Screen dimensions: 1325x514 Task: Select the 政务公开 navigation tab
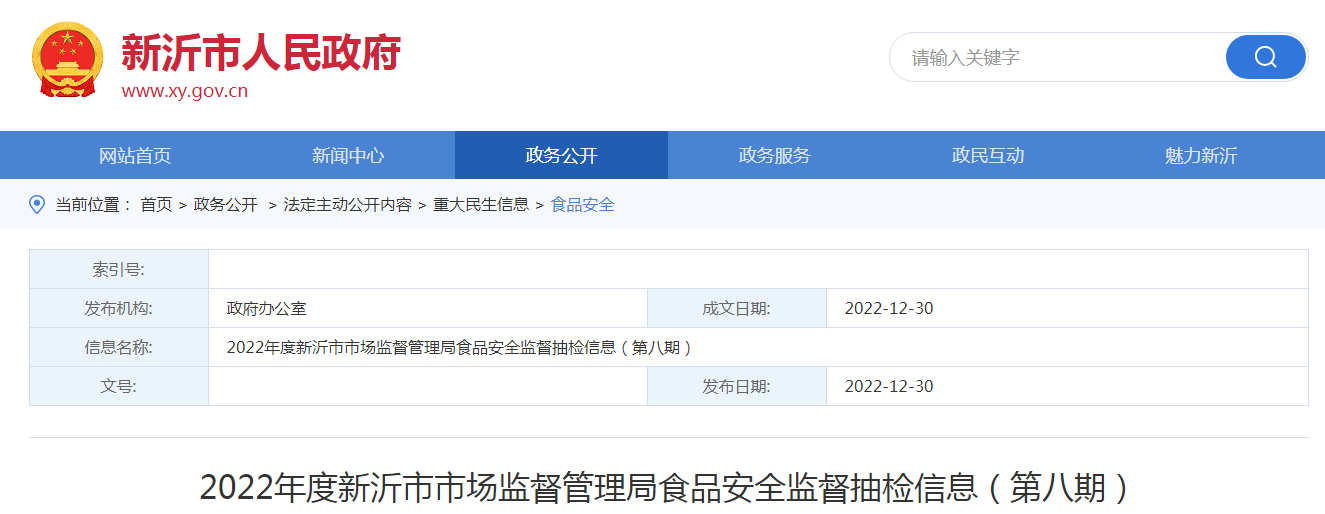tap(561, 155)
